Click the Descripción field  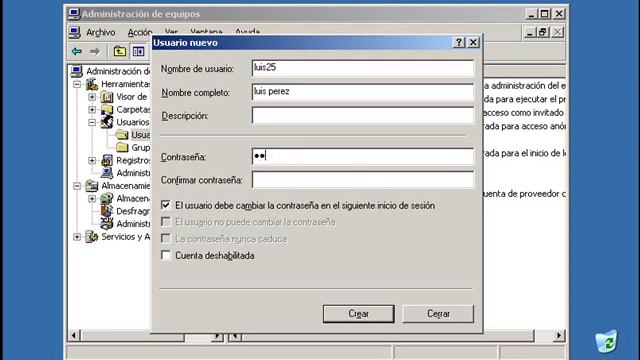[x=363, y=116]
